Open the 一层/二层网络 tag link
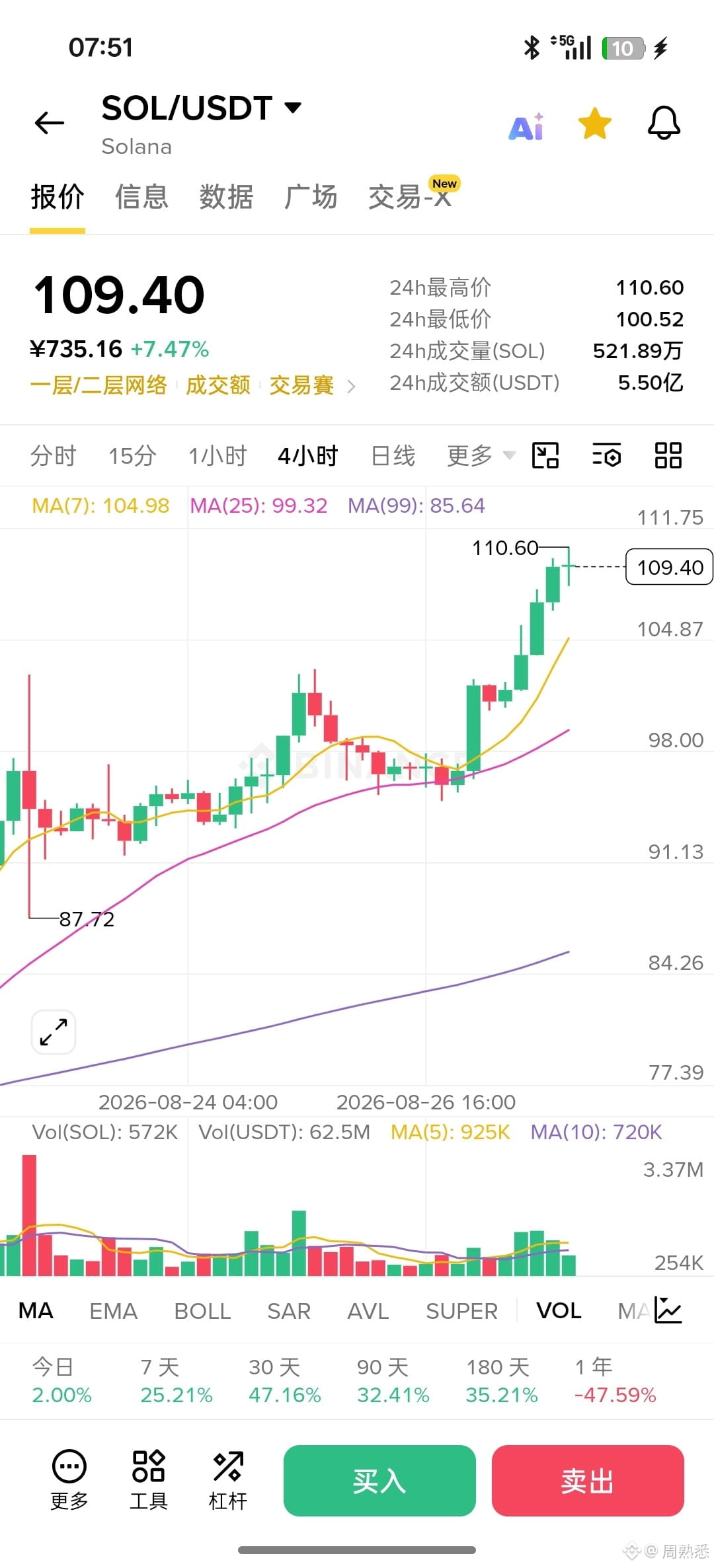The image size is (714, 1568). (99, 385)
